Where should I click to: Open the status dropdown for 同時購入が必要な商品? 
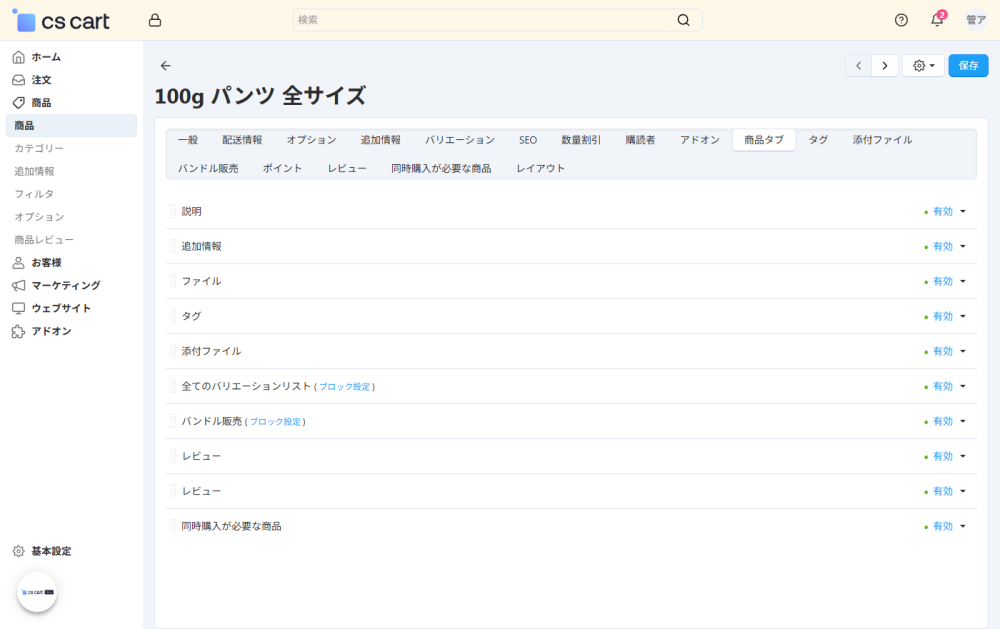point(945,527)
